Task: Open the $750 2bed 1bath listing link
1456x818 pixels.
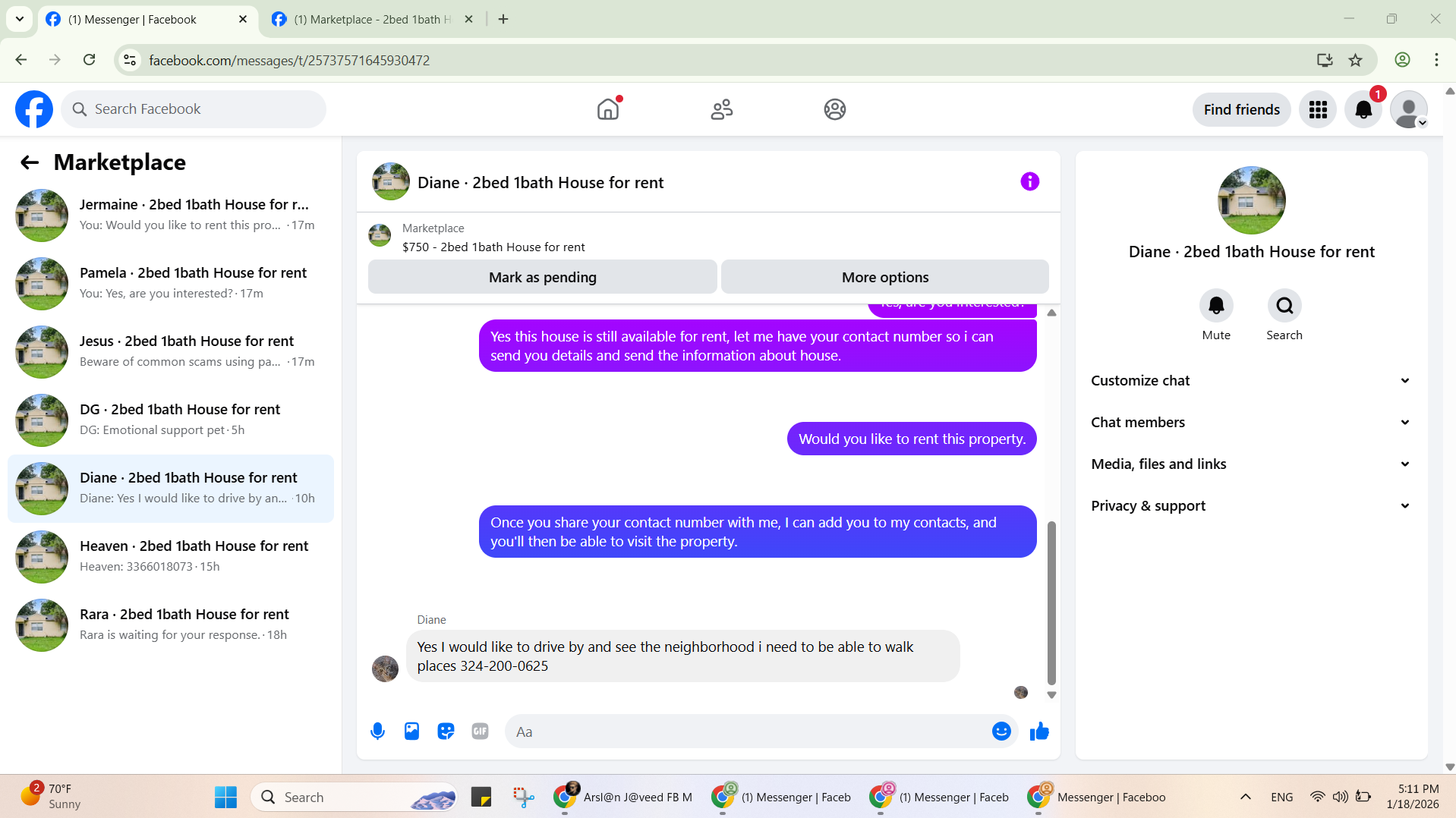Action: point(493,247)
